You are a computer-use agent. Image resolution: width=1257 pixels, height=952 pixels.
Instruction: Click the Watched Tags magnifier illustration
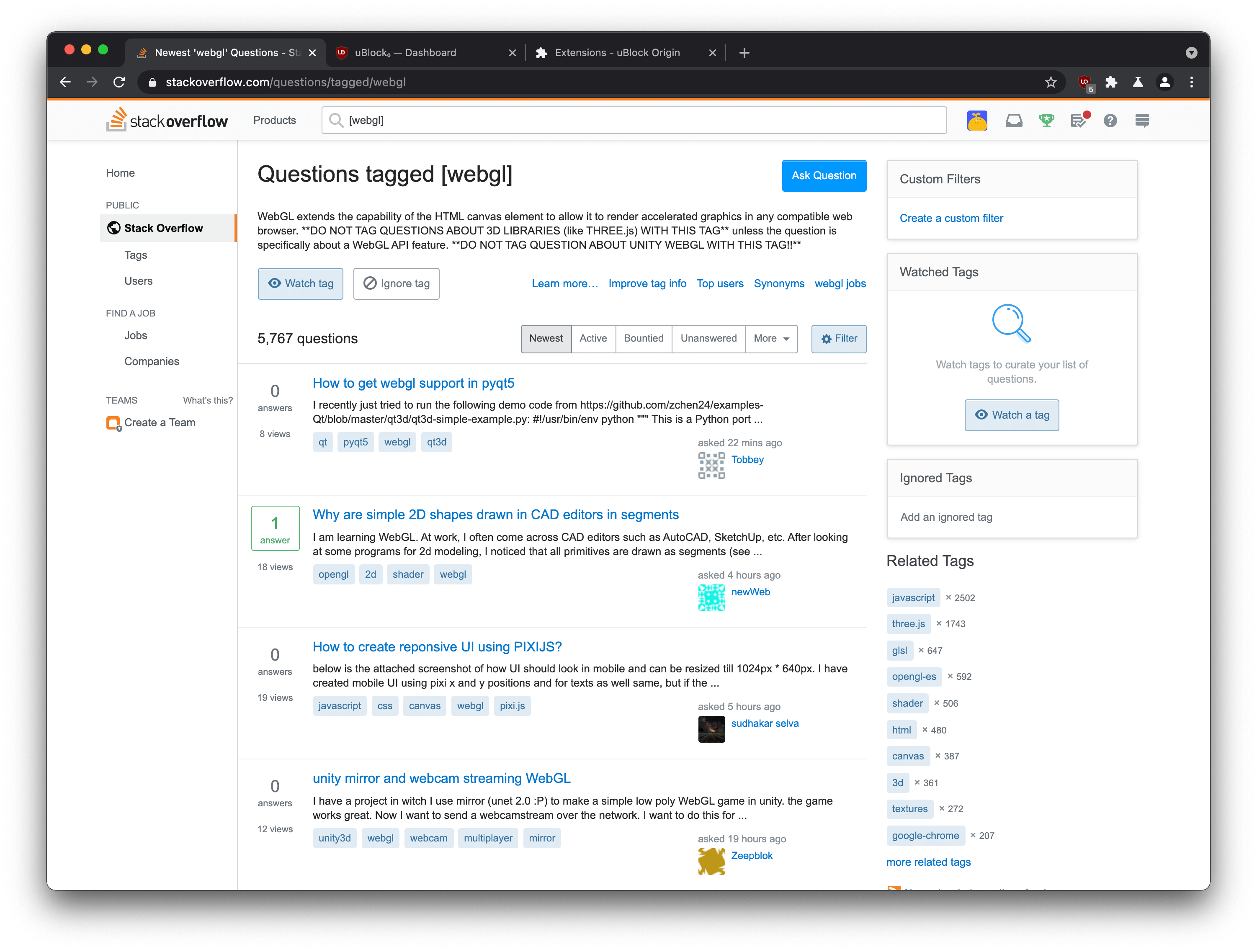click(x=1011, y=323)
